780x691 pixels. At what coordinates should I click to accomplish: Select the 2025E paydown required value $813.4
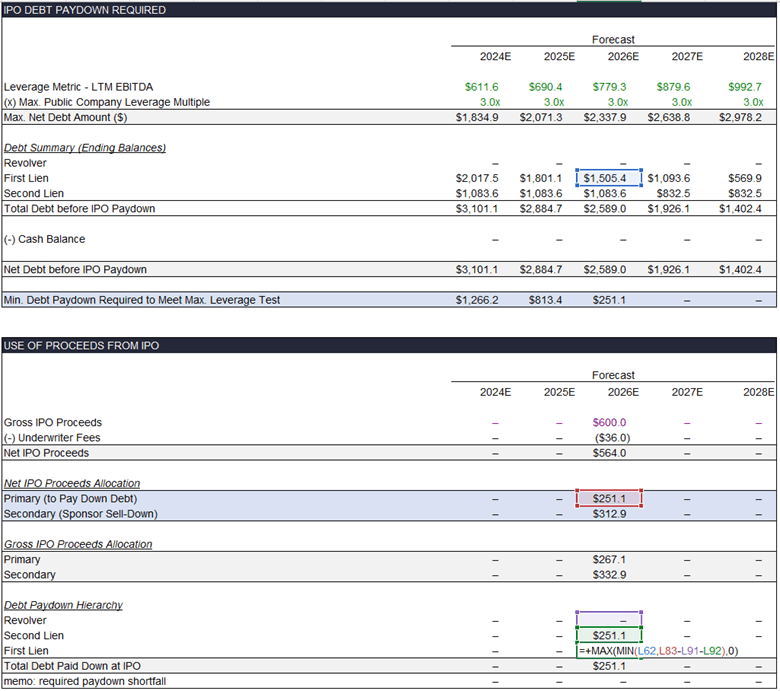tap(545, 300)
